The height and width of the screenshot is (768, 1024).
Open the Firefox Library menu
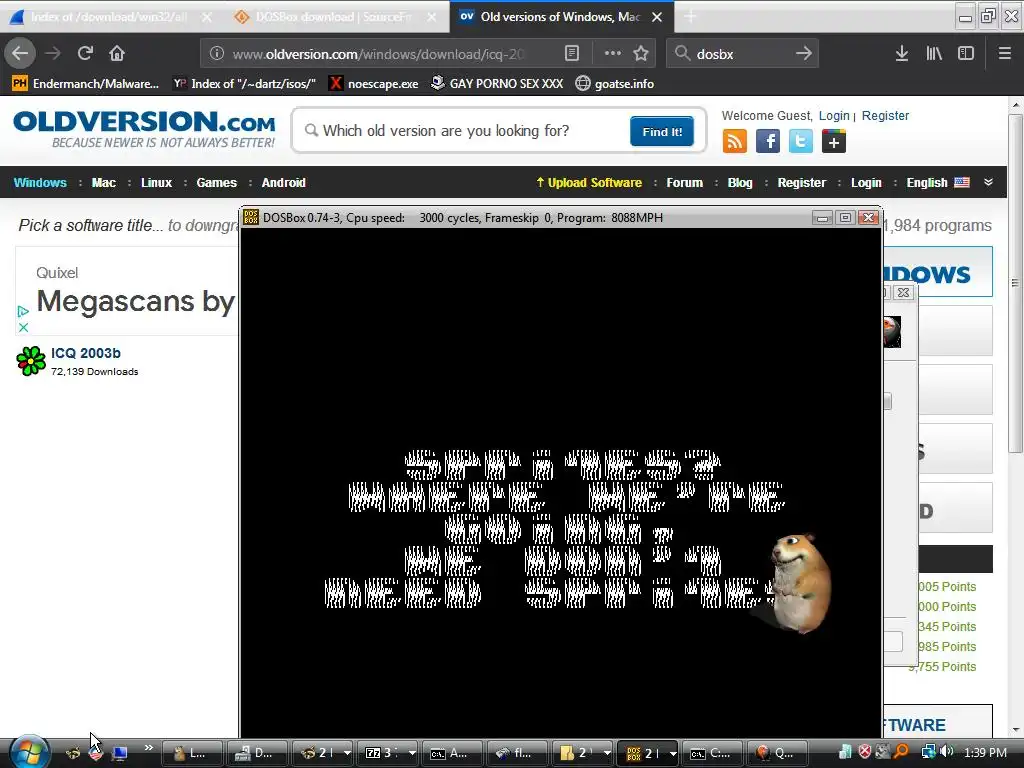(934, 54)
